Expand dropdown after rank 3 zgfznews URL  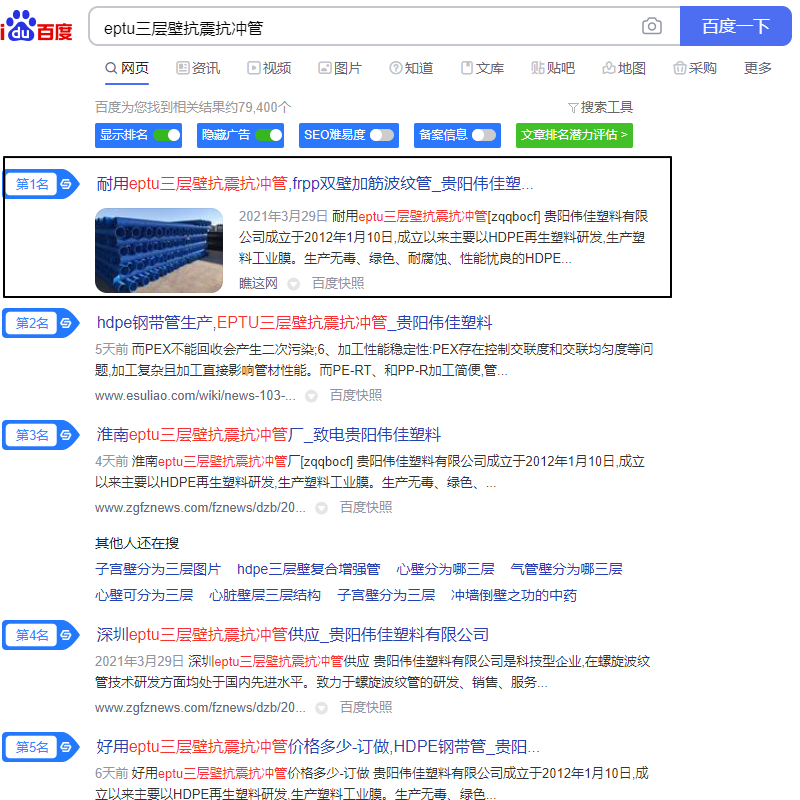[321, 508]
